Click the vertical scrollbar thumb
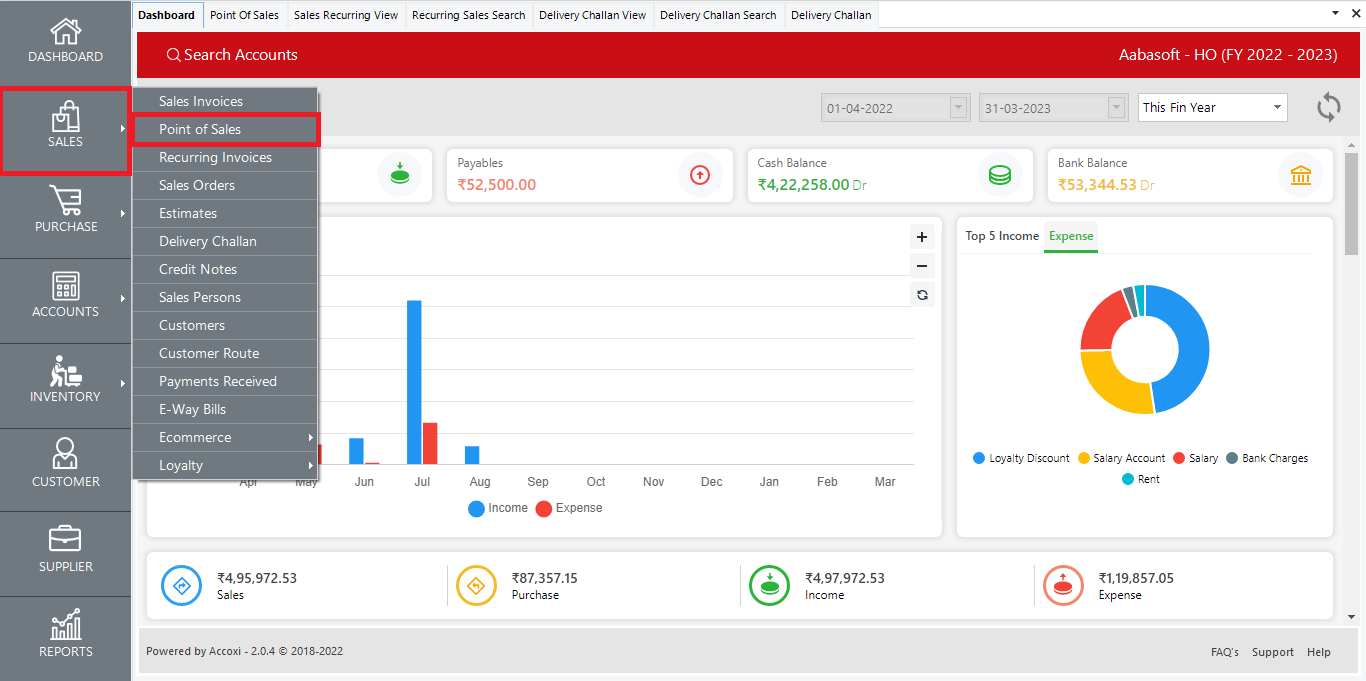The height and width of the screenshot is (681, 1366). [x=1351, y=204]
